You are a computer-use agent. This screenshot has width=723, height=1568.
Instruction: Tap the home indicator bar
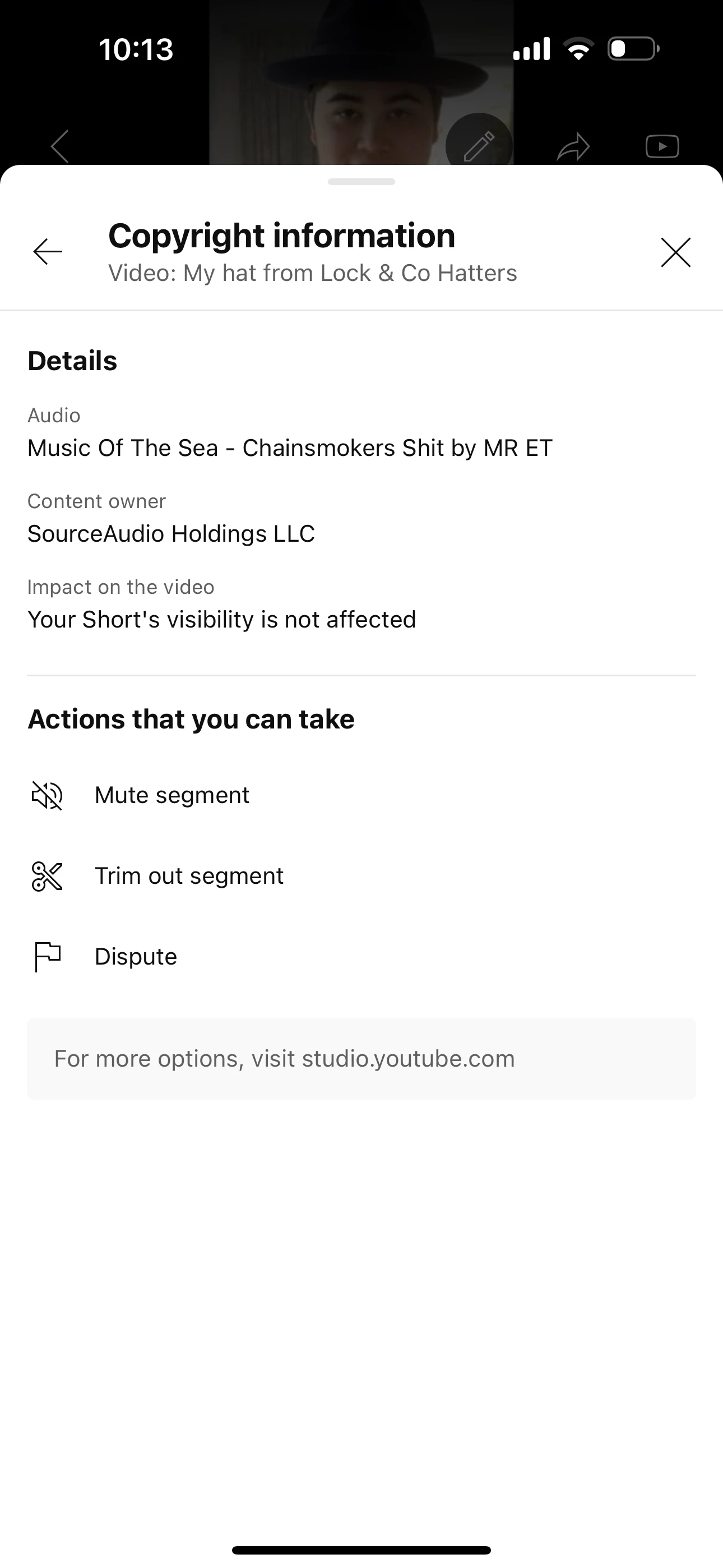point(361,1549)
